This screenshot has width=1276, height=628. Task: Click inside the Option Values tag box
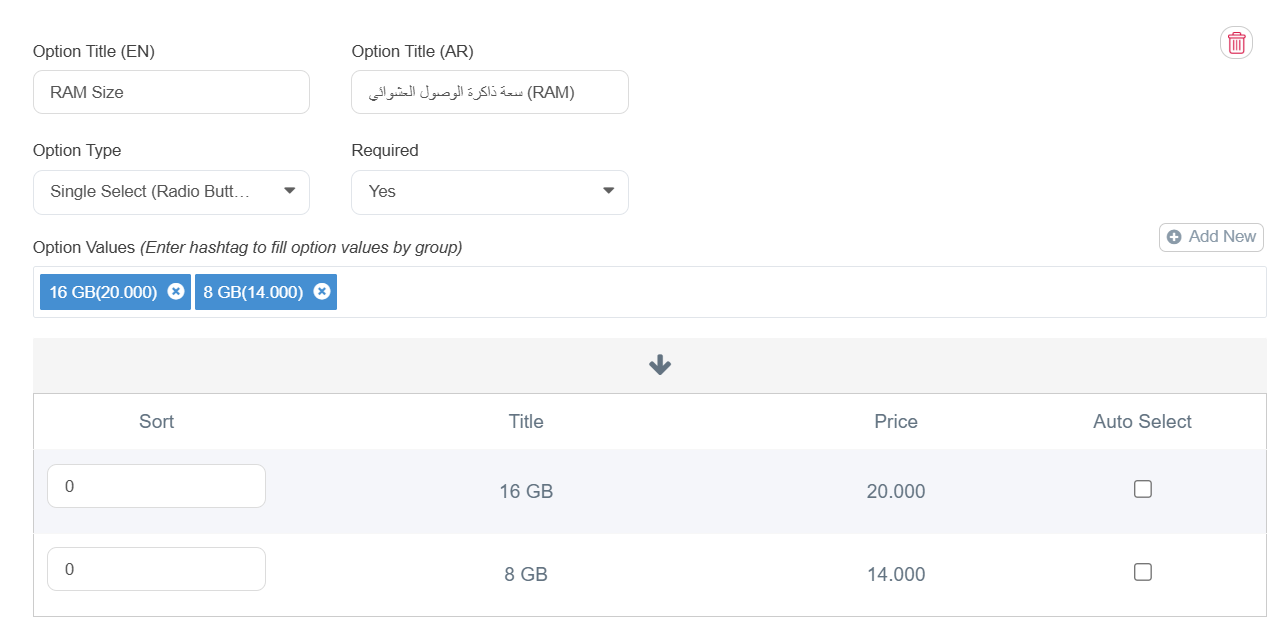800,292
